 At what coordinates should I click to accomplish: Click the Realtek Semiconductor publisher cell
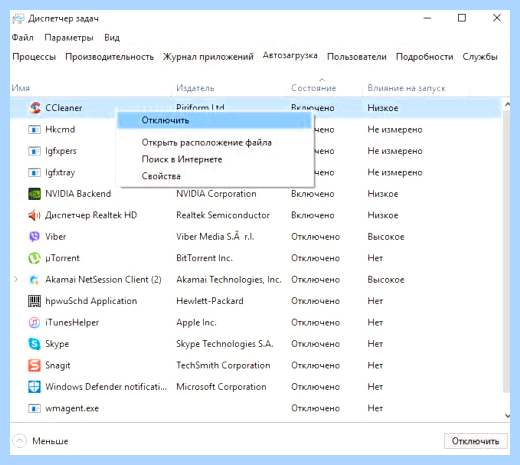223,215
